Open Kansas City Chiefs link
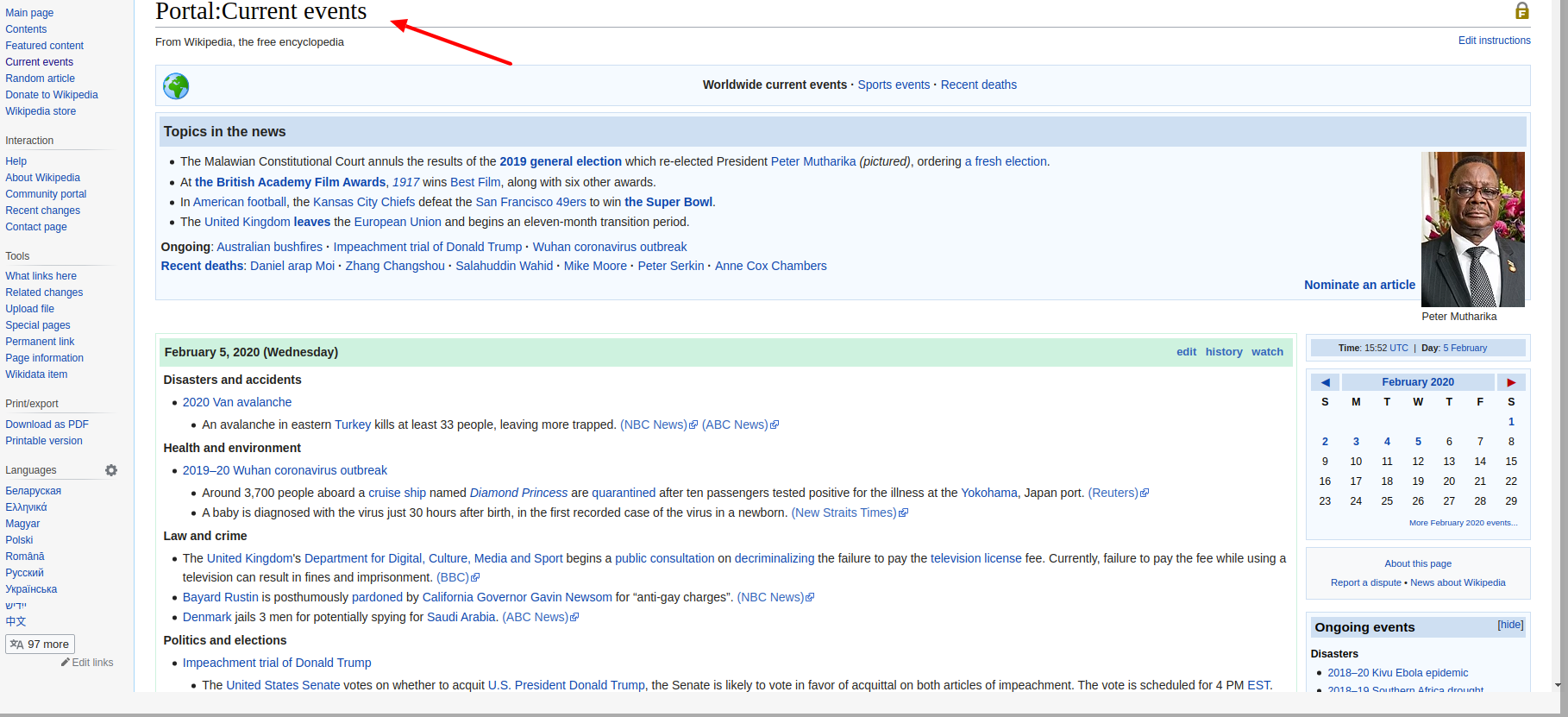Viewport: 1568px width, 717px height. [364, 202]
